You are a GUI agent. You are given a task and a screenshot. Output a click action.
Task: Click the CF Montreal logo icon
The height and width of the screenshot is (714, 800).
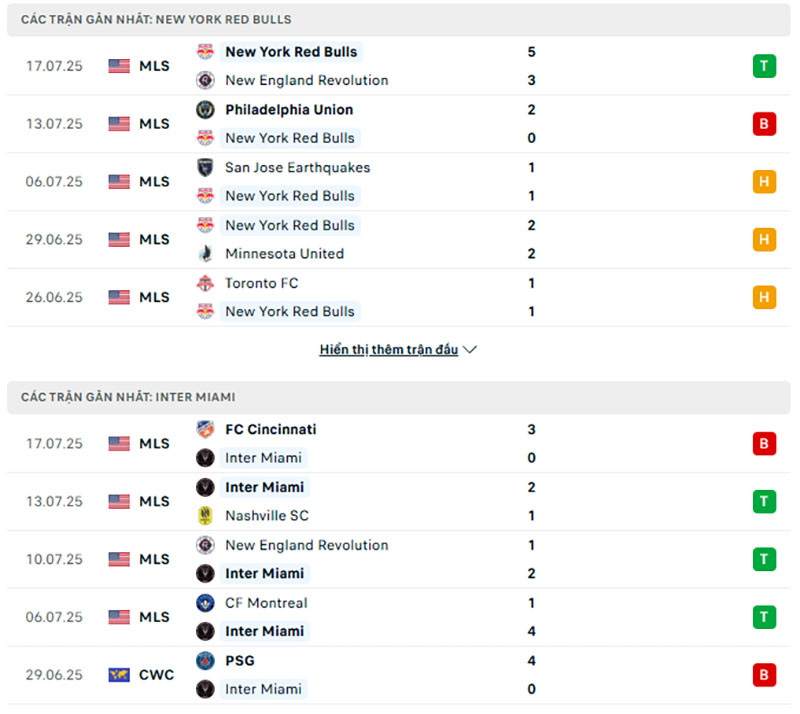click(x=205, y=603)
